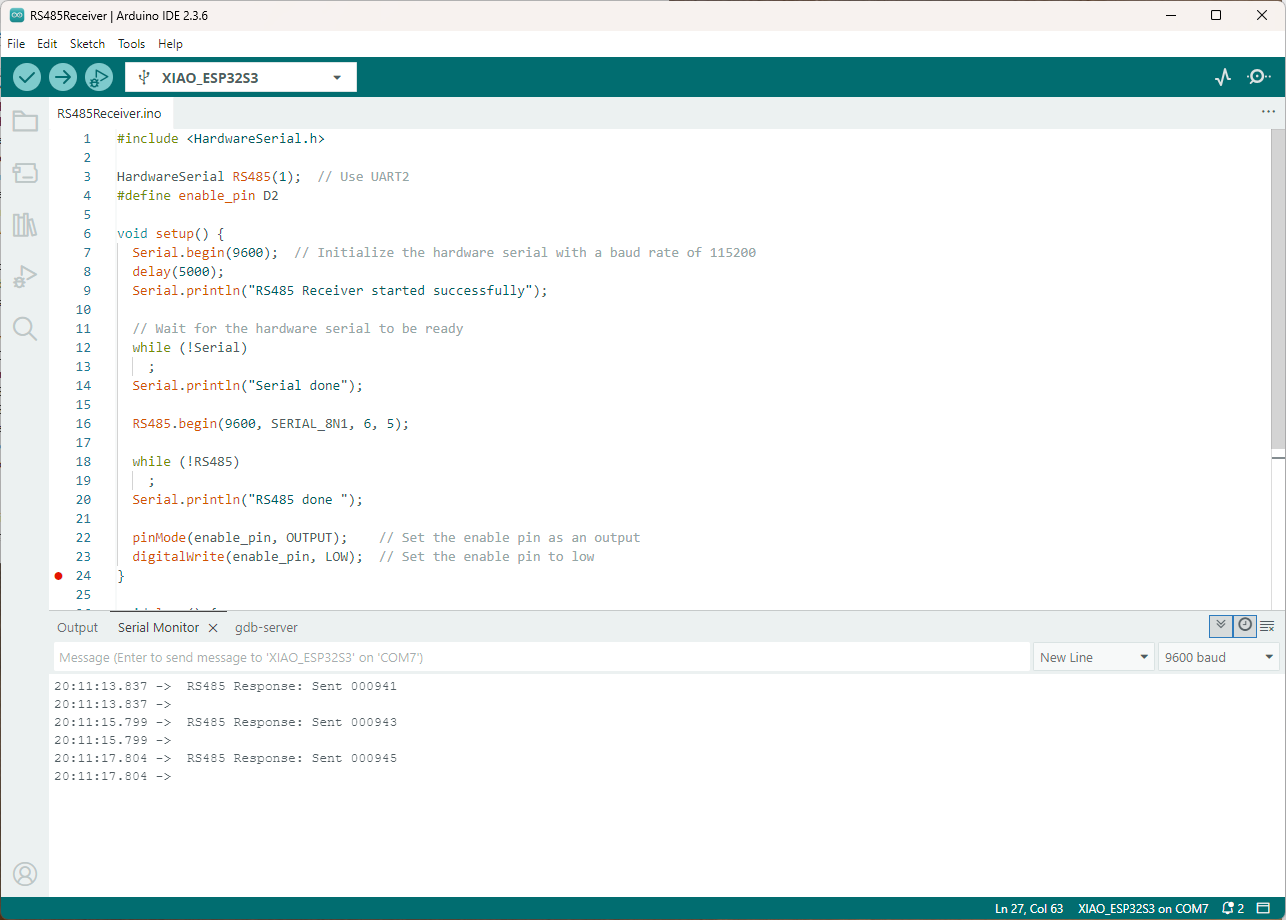Click the serial message input field
The width and height of the screenshot is (1286, 920).
point(540,657)
